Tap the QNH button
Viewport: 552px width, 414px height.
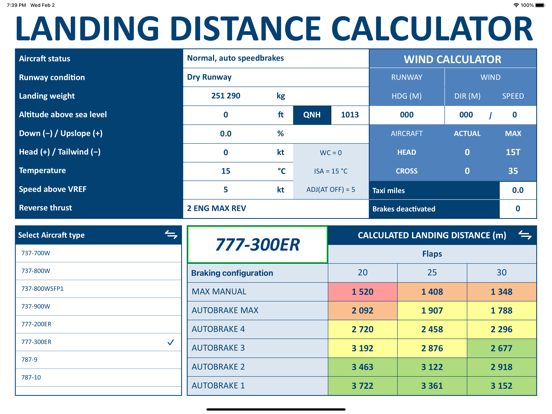(x=312, y=115)
